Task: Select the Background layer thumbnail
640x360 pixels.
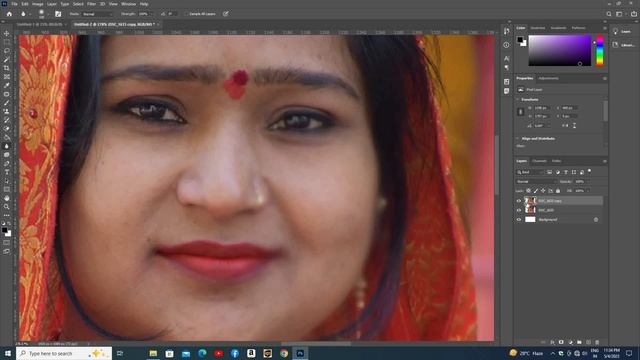Action: [x=530, y=220]
